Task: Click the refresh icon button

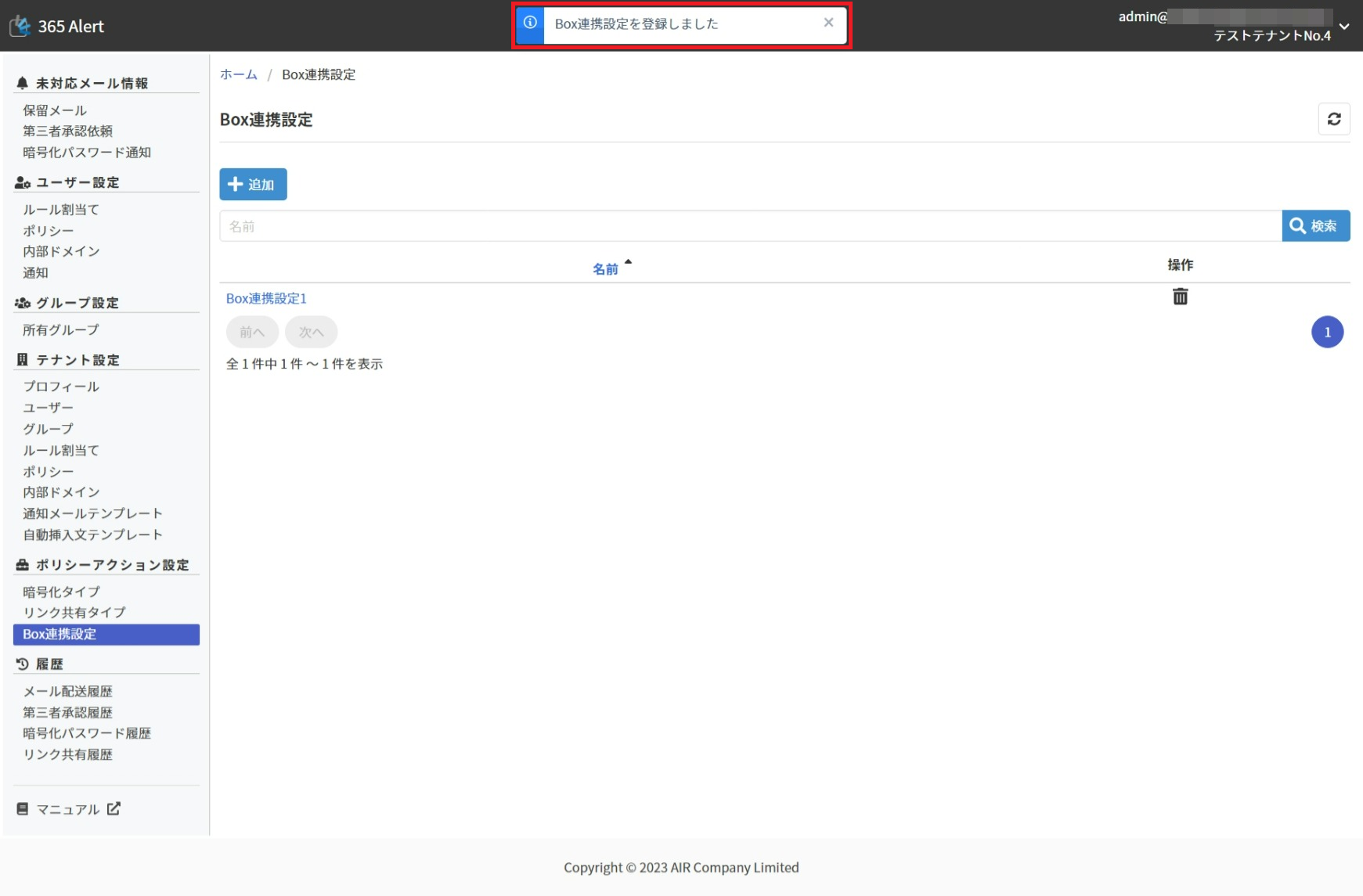Action: tap(1333, 119)
